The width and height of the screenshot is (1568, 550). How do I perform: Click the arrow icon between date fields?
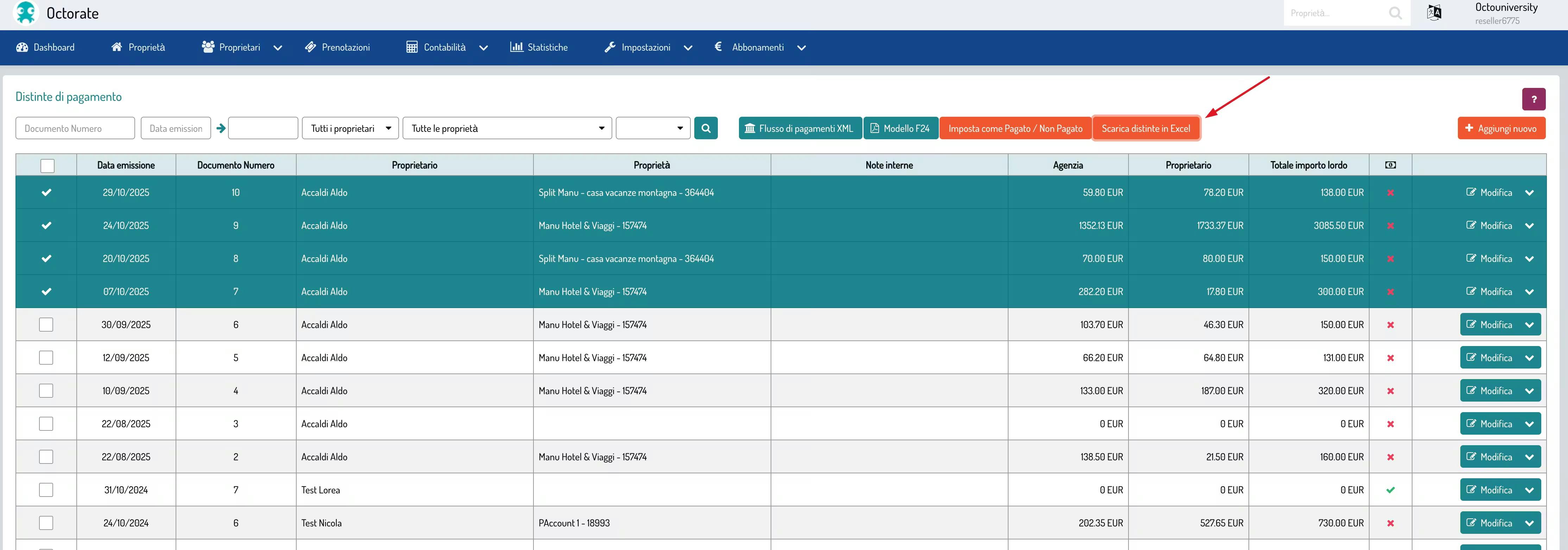pyautogui.click(x=220, y=128)
